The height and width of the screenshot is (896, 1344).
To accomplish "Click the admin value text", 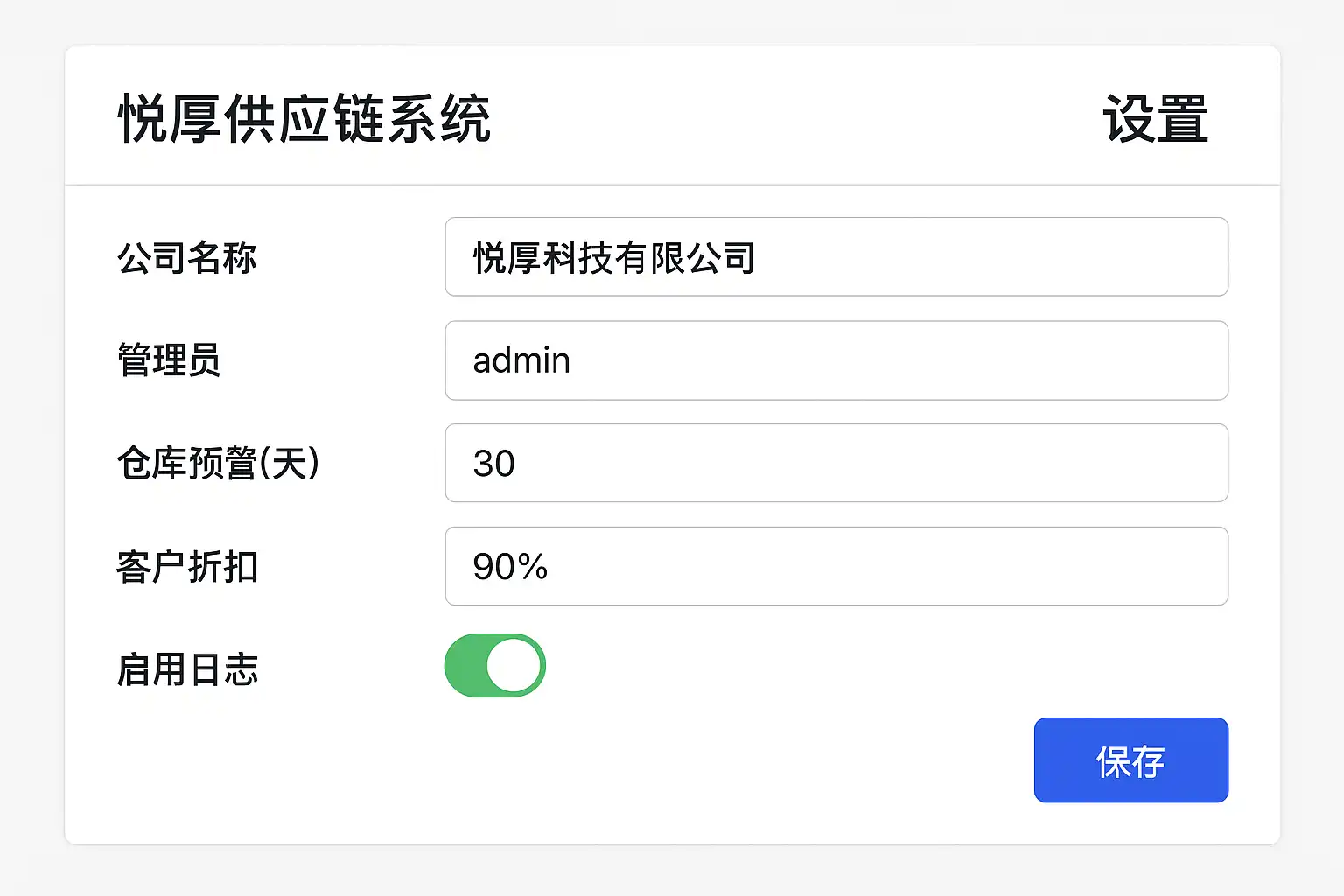I will 521,360.
